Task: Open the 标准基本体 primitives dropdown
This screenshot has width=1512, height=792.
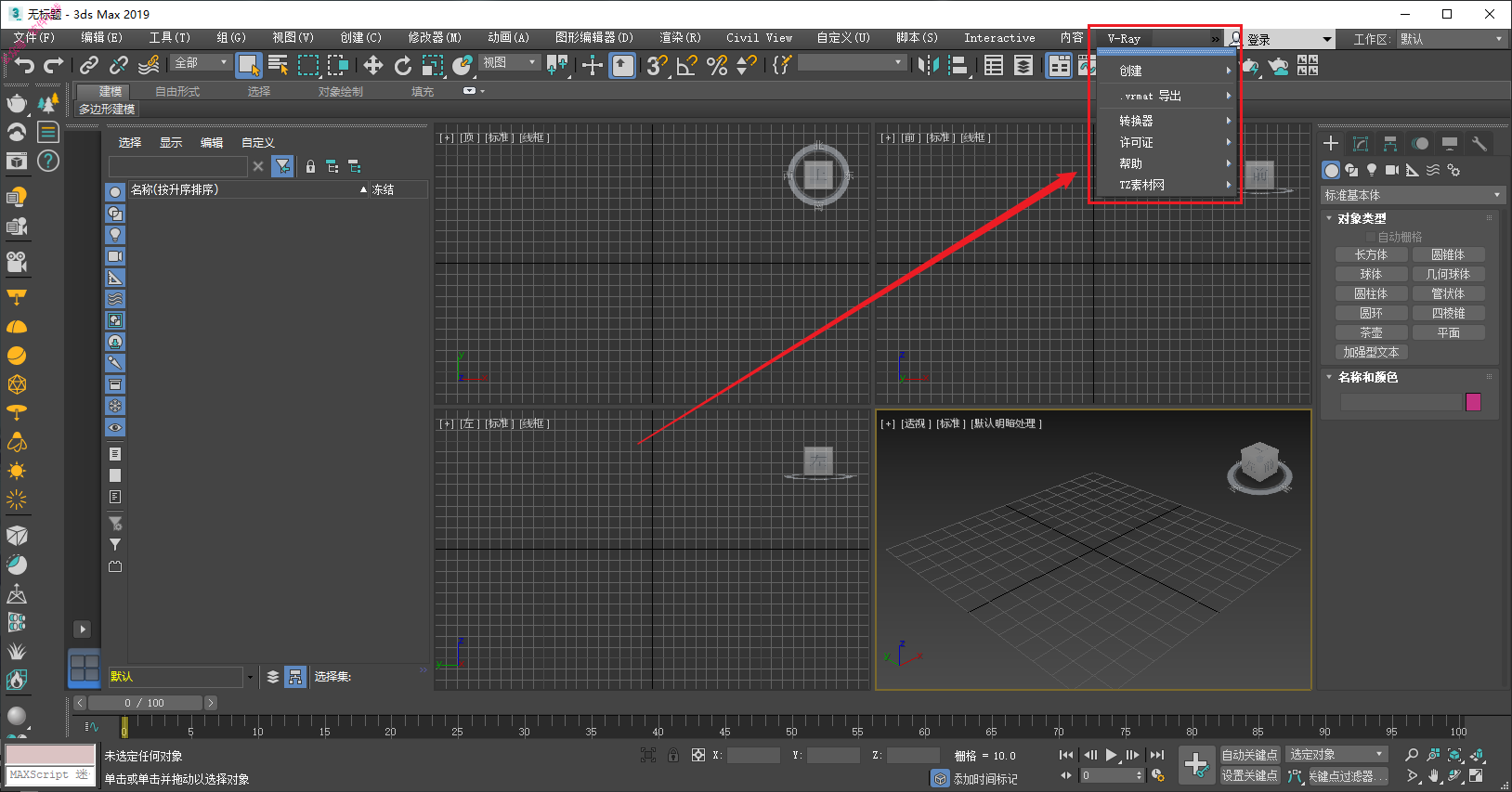Action: coord(1412,195)
